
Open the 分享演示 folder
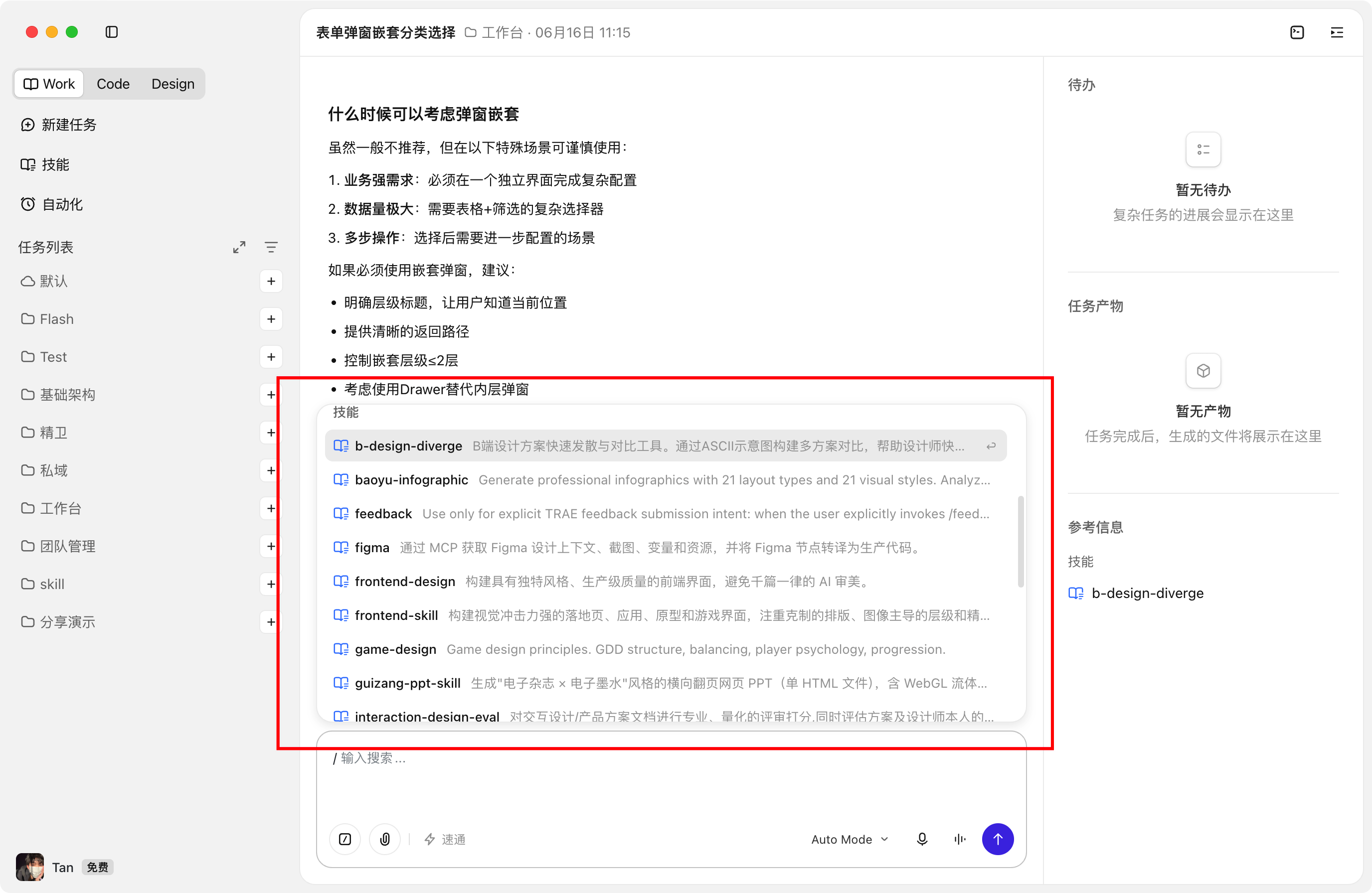58,622
